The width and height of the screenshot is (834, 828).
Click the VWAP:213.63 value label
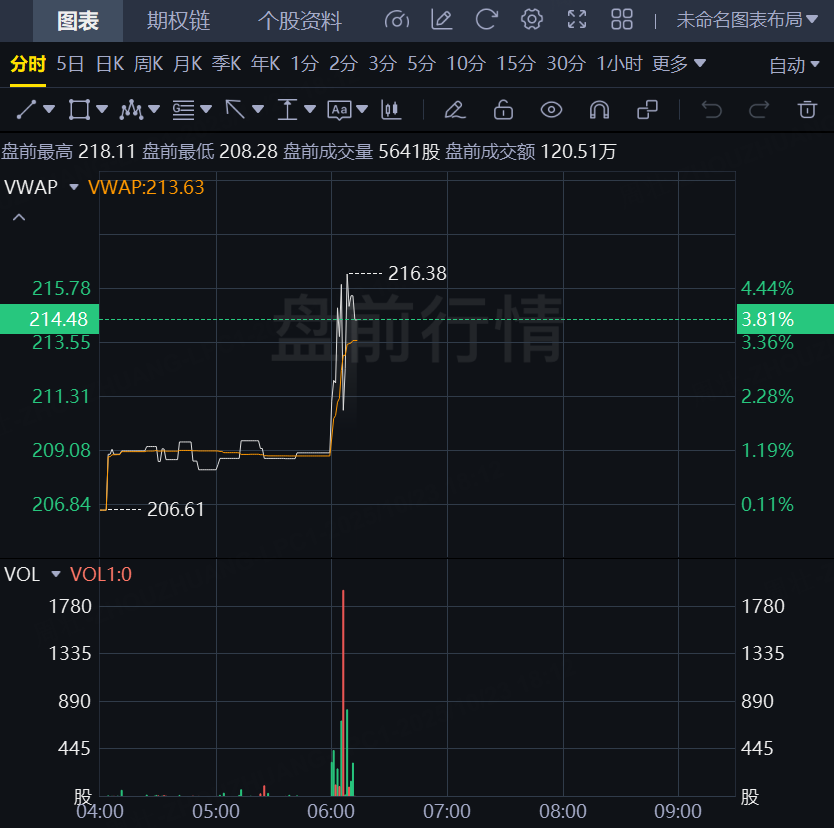point(146,187)
